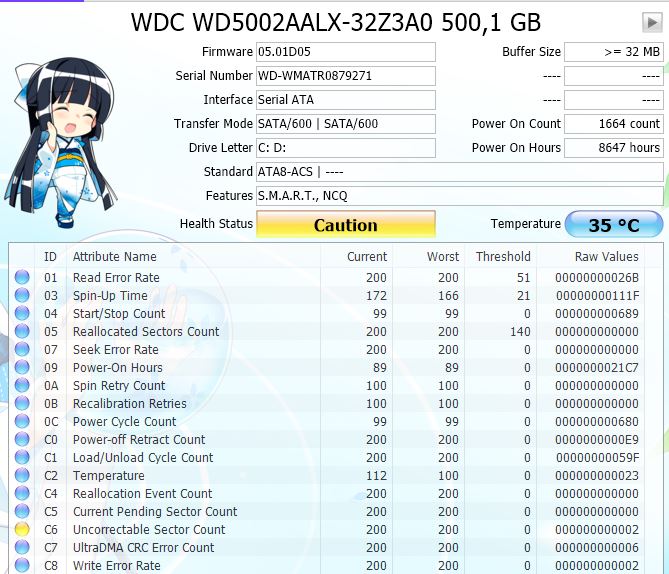Click raw value 00000000026B
The image size is (669, 574).
pyautogui.click(x=597, y=277)
